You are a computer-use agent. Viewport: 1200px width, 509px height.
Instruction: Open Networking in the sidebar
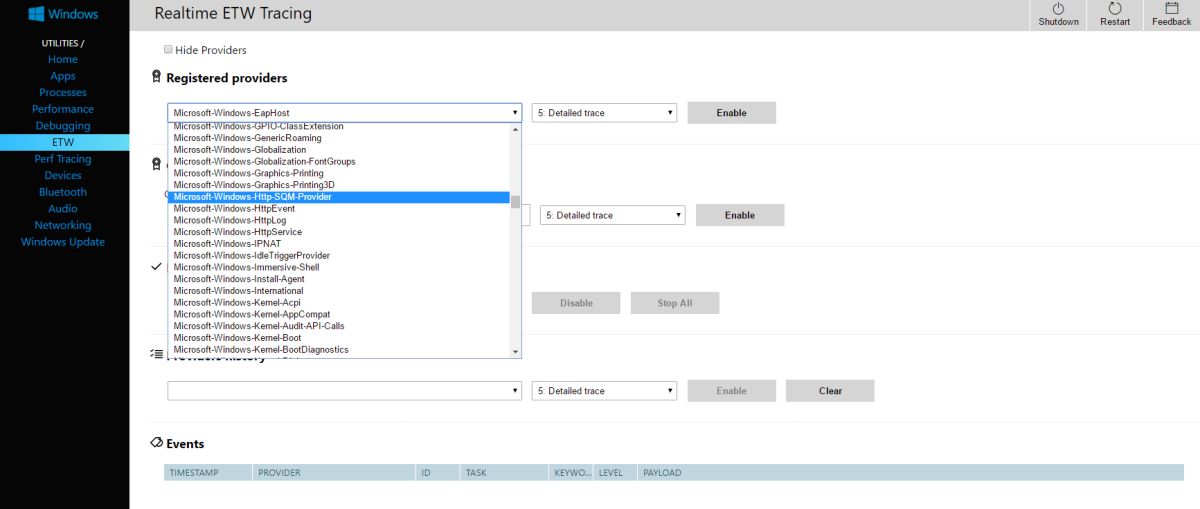coord(63,225)
